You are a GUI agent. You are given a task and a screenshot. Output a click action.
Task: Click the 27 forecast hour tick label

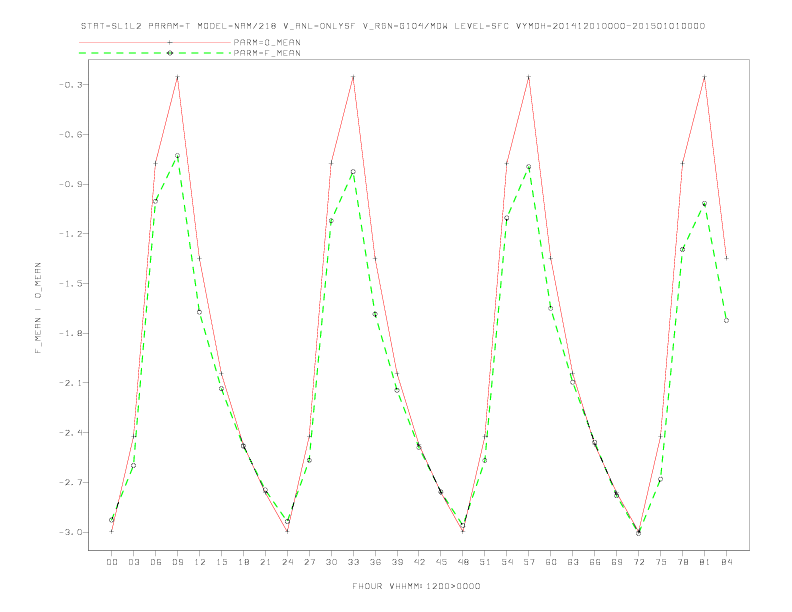coord(309,562)
